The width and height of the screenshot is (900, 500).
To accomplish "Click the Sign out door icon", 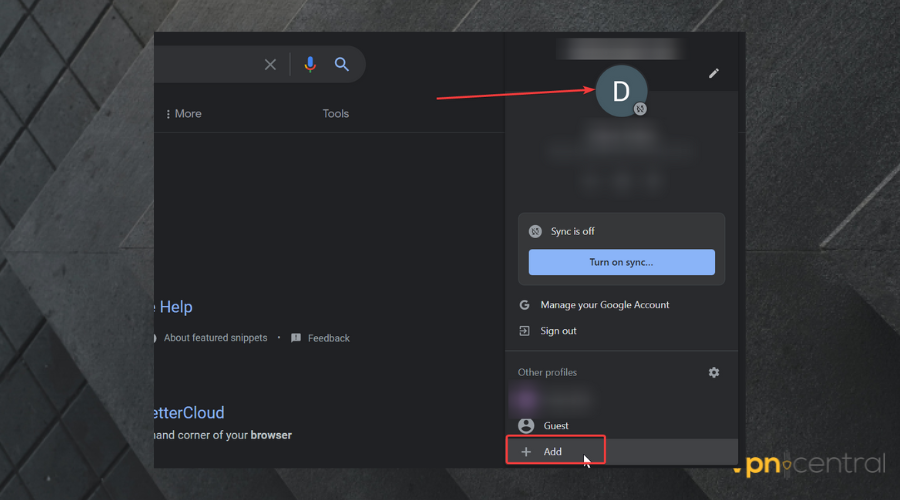I will pos(525,331).
